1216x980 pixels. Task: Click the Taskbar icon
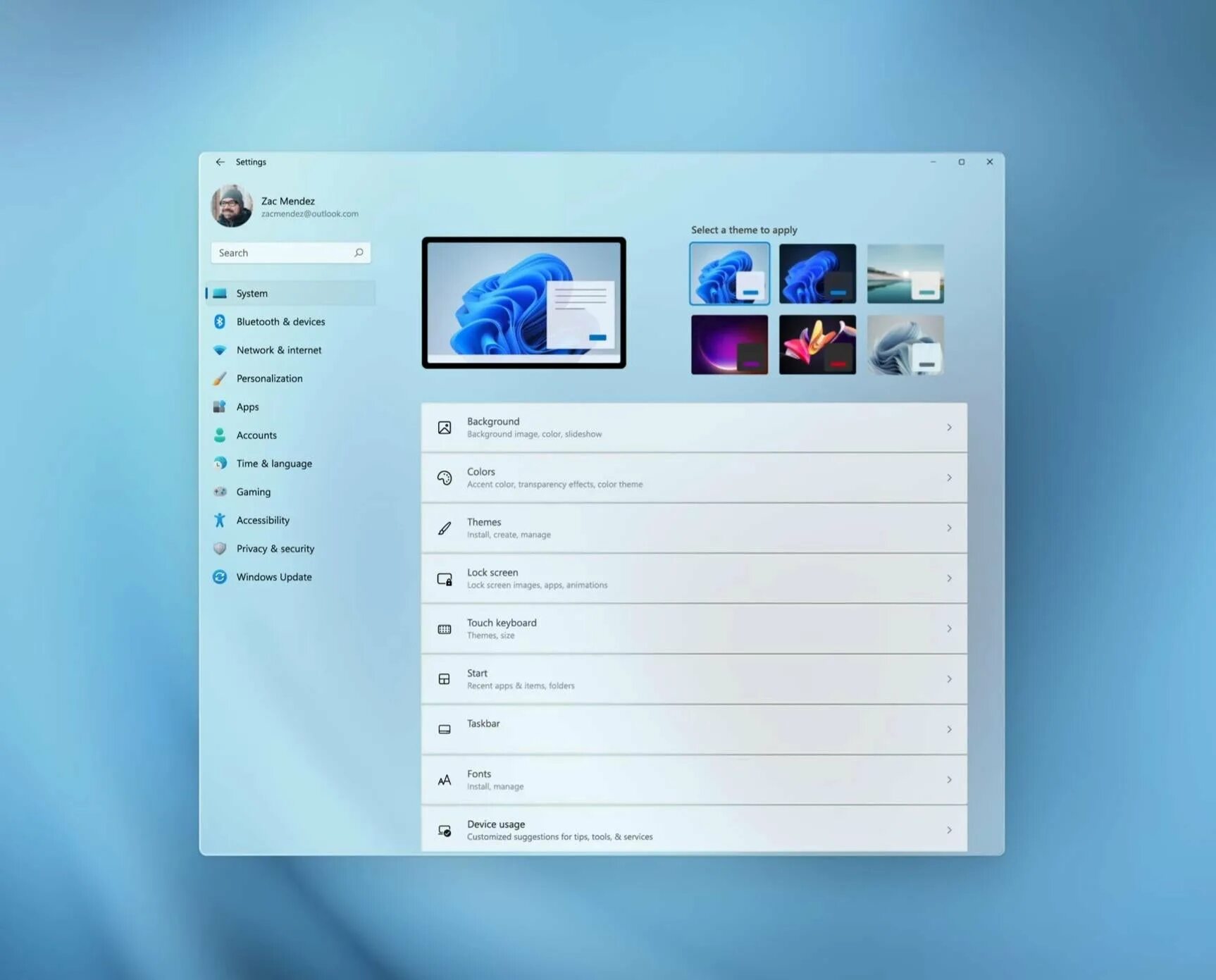pos(445,729)
